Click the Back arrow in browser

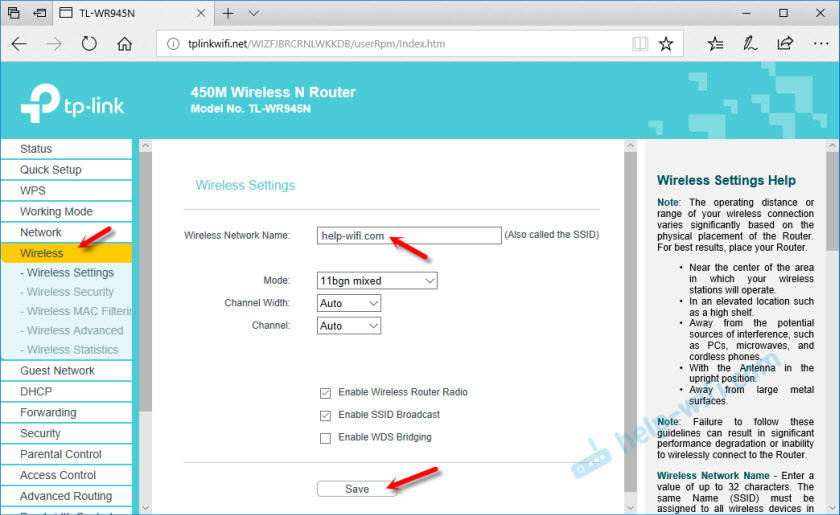19,44
